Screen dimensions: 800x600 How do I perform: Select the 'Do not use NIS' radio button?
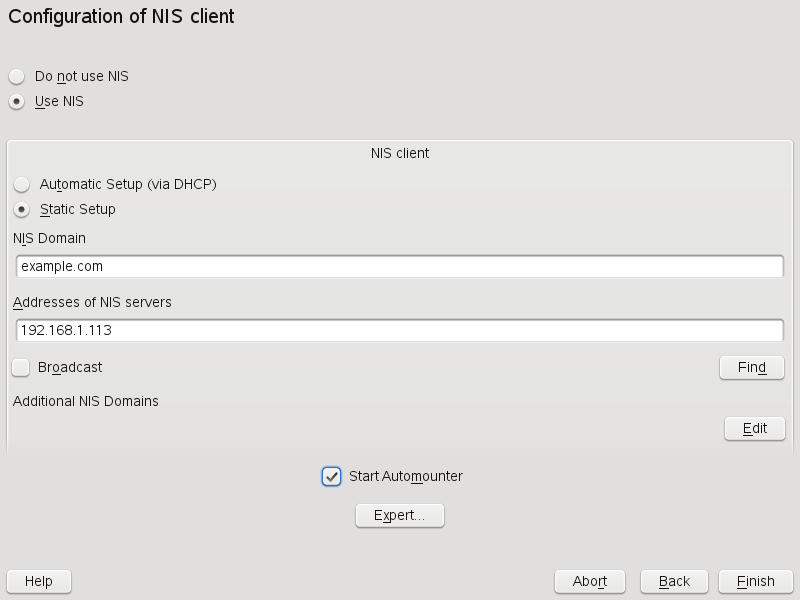[17, 76]
